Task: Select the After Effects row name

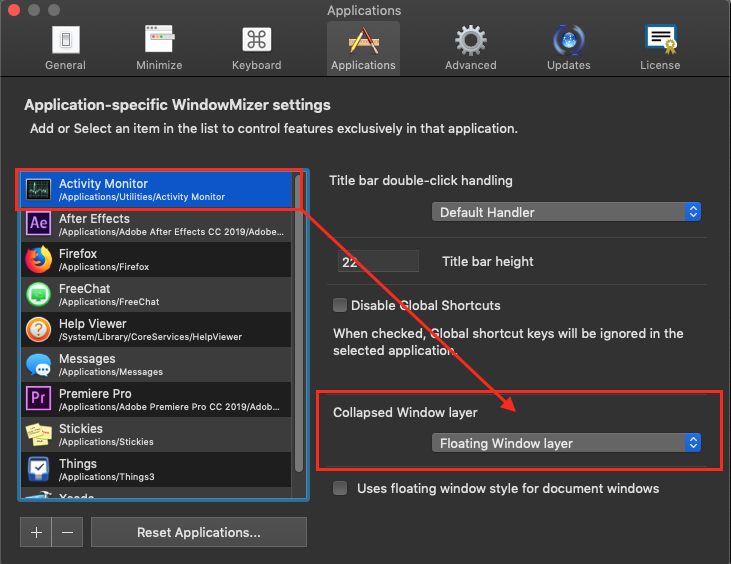Action: (95, 219)
